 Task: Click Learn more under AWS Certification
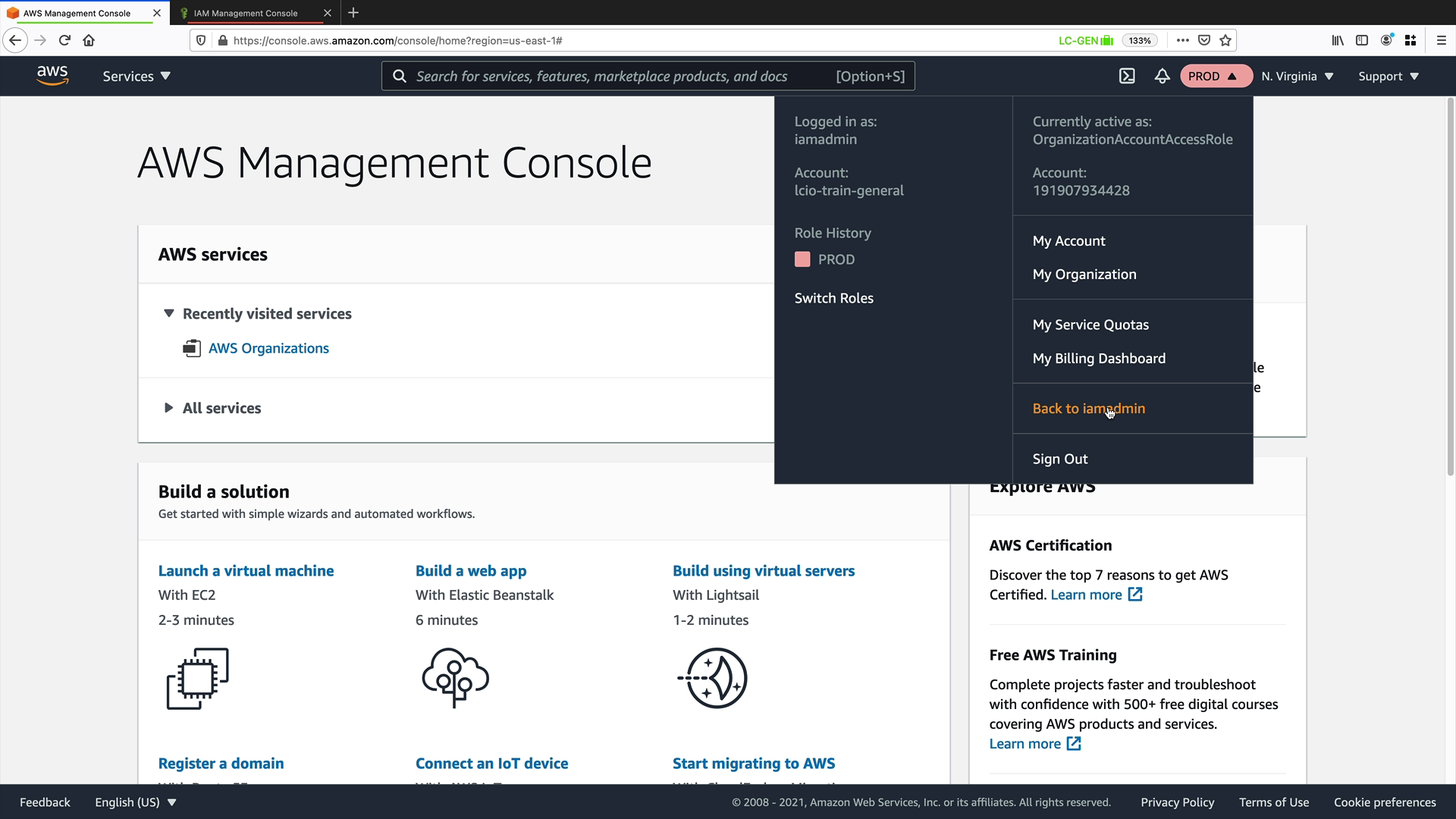click(x=1086, y=595)
